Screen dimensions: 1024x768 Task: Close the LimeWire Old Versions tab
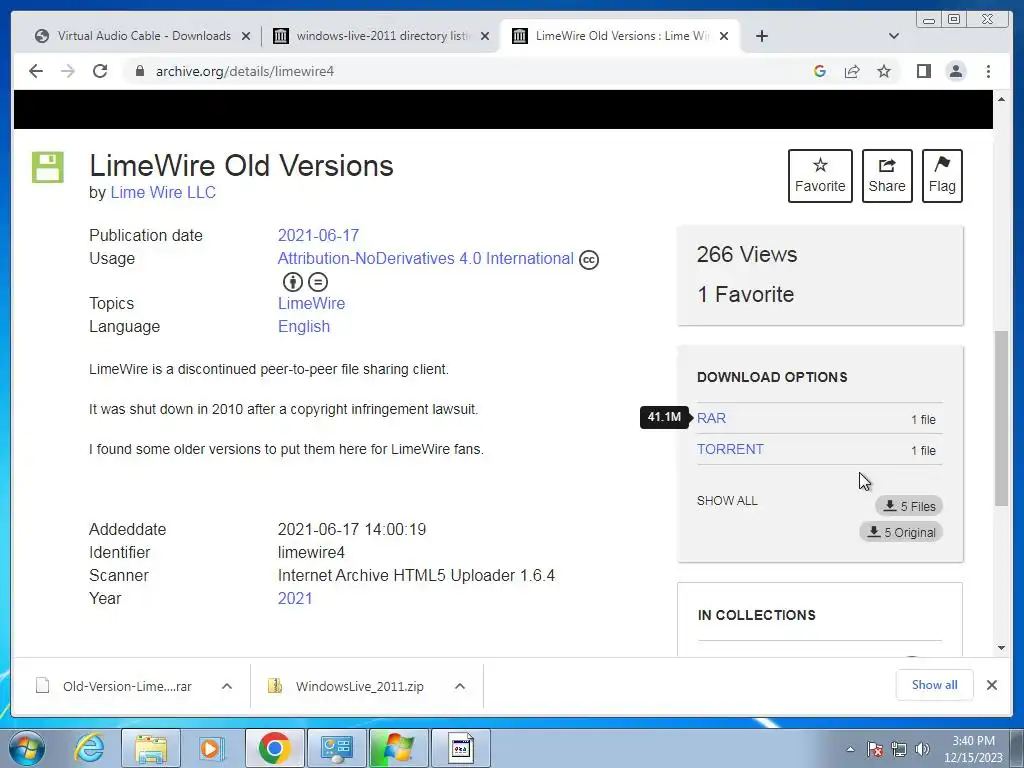click(x=724, y=36)
